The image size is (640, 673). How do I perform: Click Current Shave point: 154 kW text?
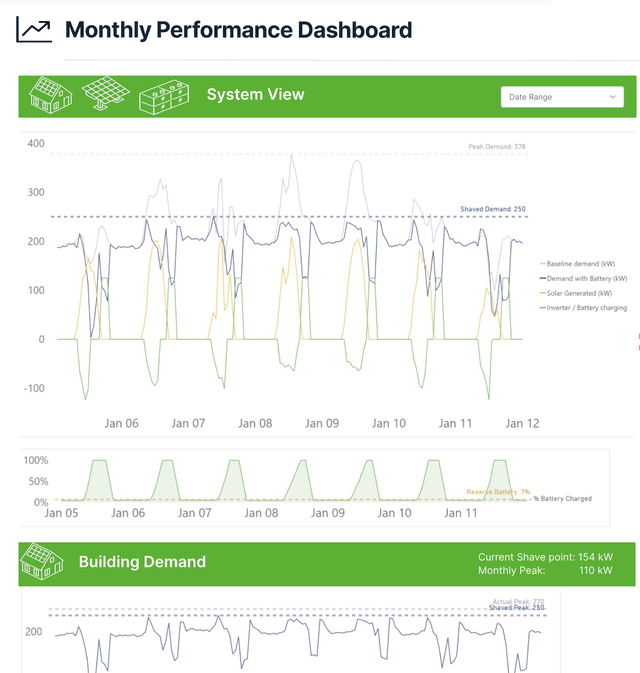pyautogui.click(x=545, y=557)
